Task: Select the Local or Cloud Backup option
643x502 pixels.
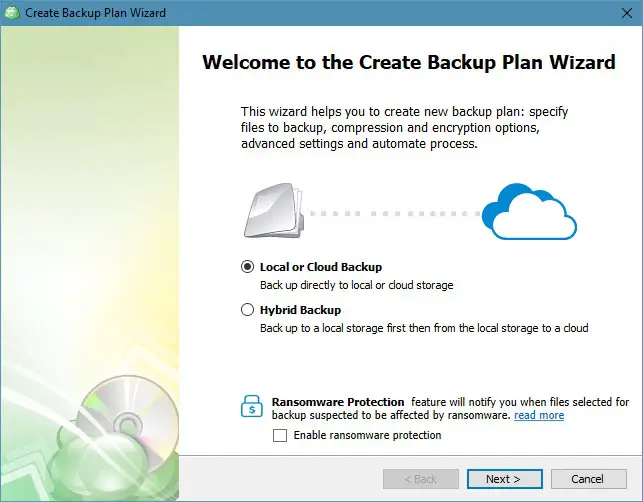Action: tap(248, 268)
